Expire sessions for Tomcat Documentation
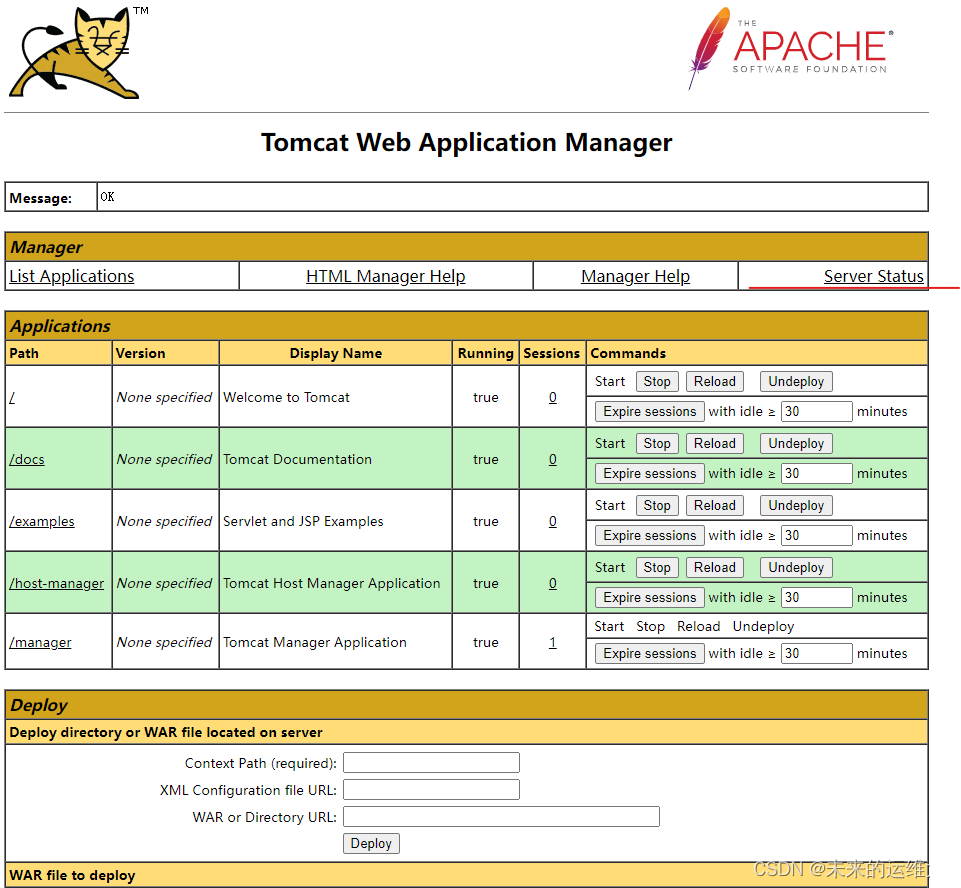Screen dimensions: 961x888 650,474
